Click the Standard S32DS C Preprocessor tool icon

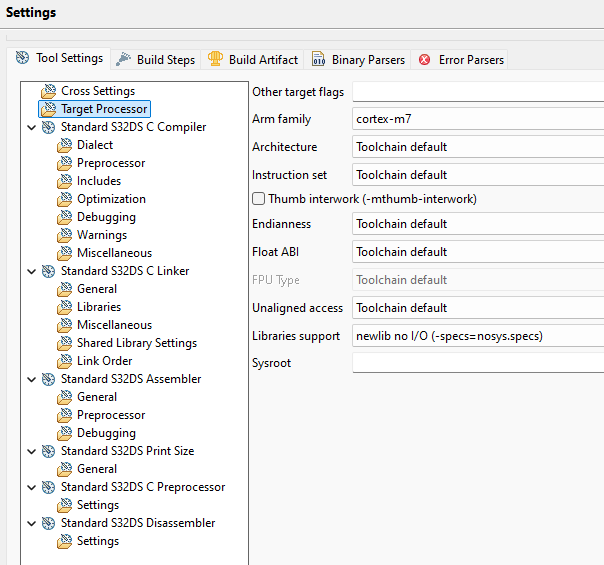(x=49, y=487)
